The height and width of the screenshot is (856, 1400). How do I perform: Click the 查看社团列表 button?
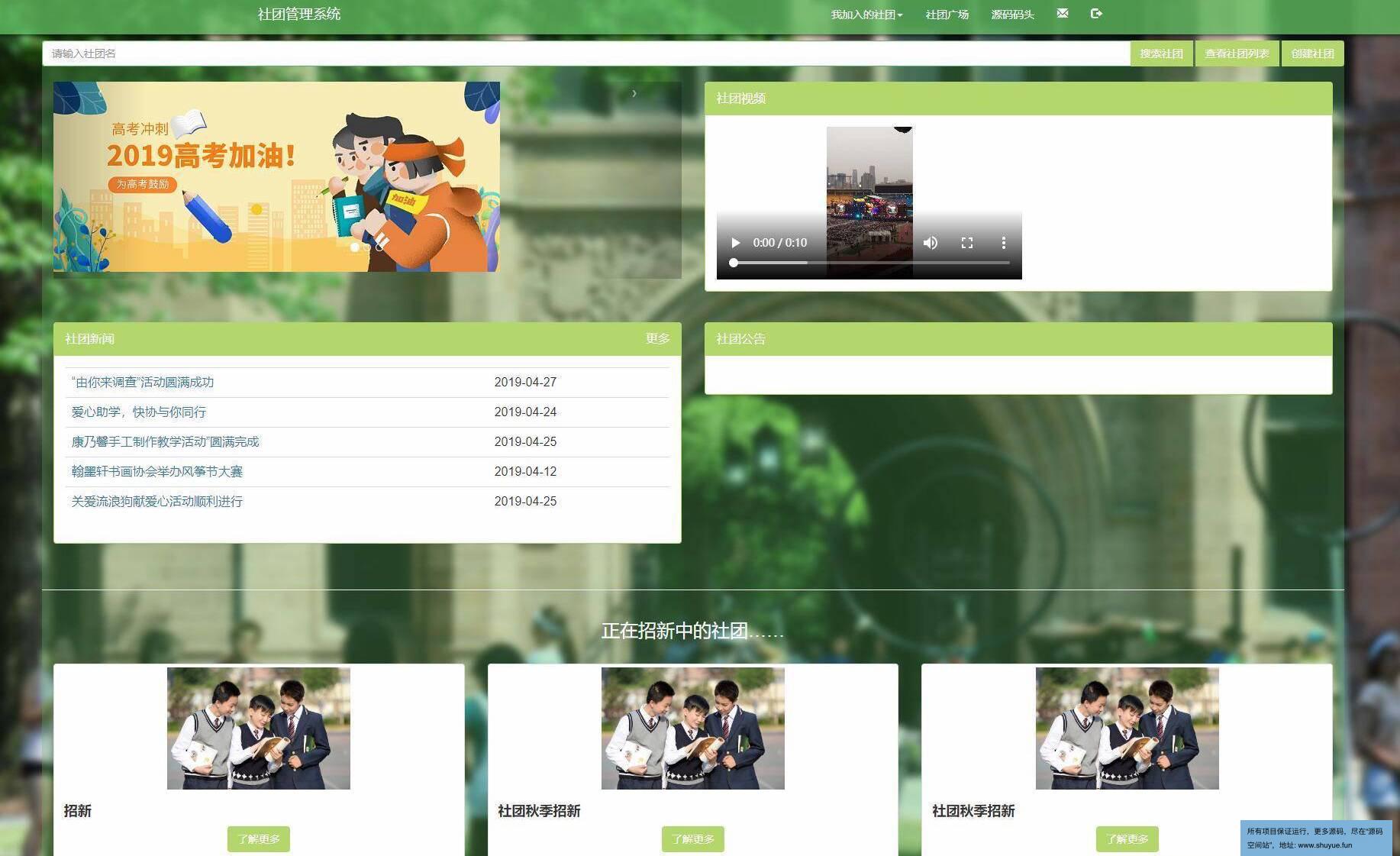[1236, 53]
